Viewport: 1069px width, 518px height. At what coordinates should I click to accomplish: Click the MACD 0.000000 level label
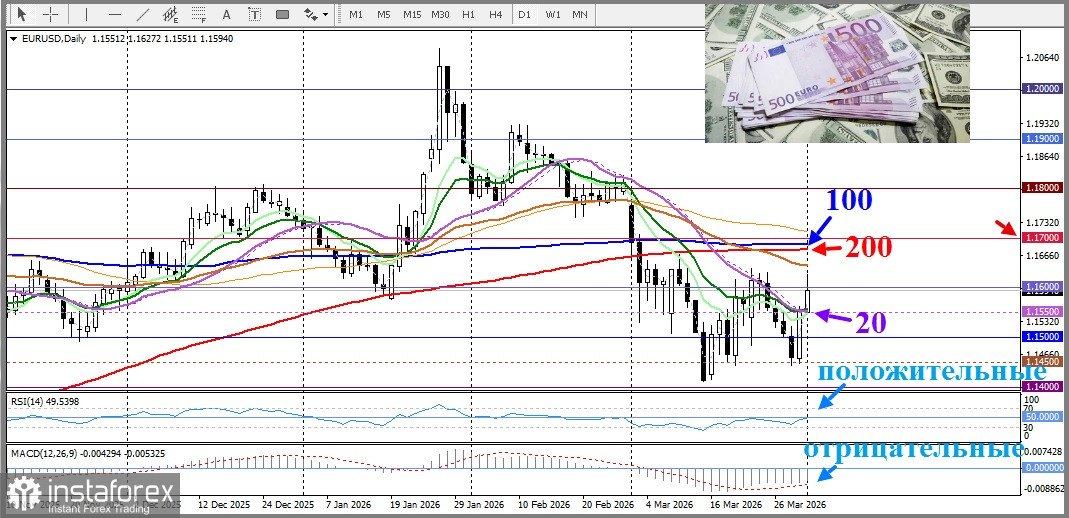pyautogui.click(x=1042, y=468)
